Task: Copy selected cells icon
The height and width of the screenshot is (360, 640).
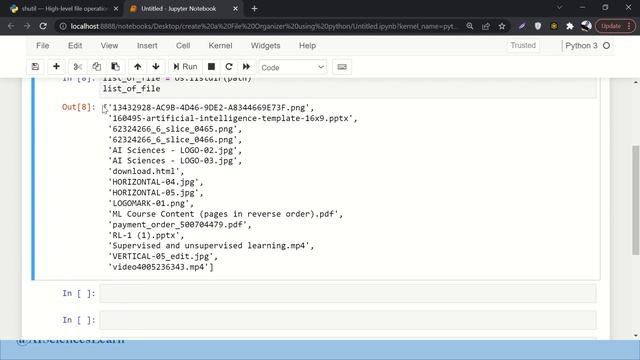Action: tap(96, 67)
